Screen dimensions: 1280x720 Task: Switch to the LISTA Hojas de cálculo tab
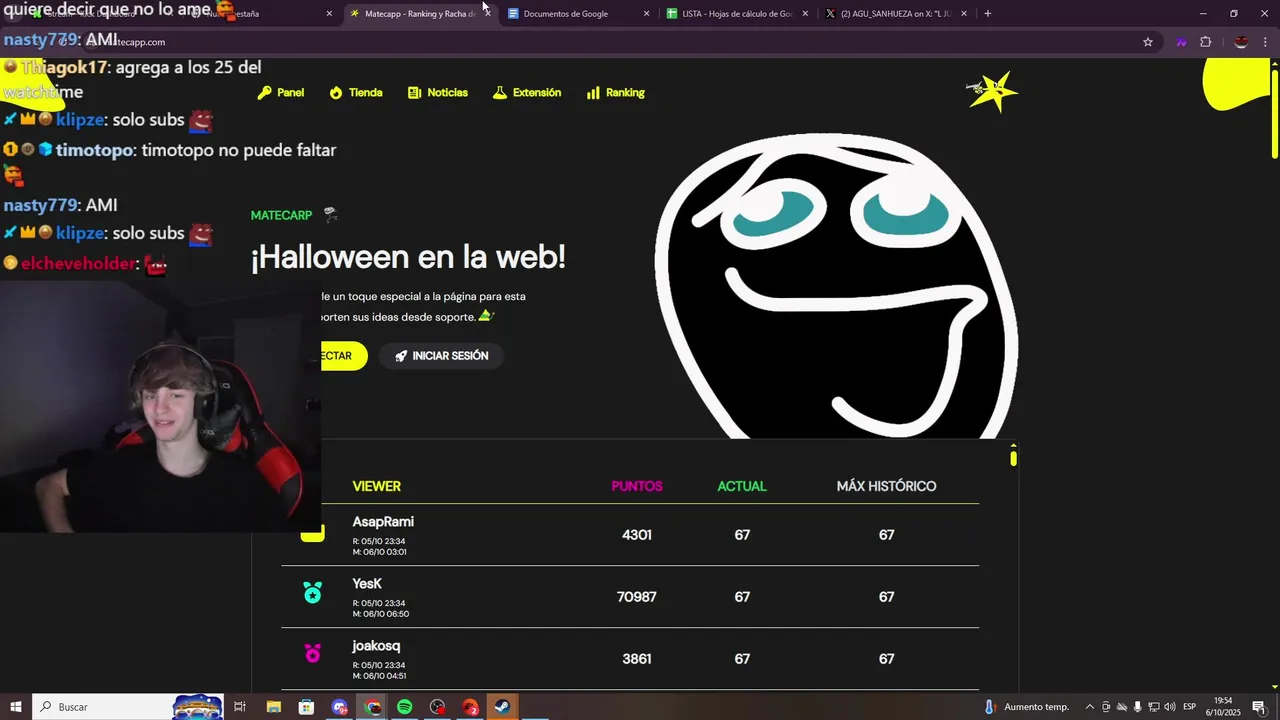738,14
